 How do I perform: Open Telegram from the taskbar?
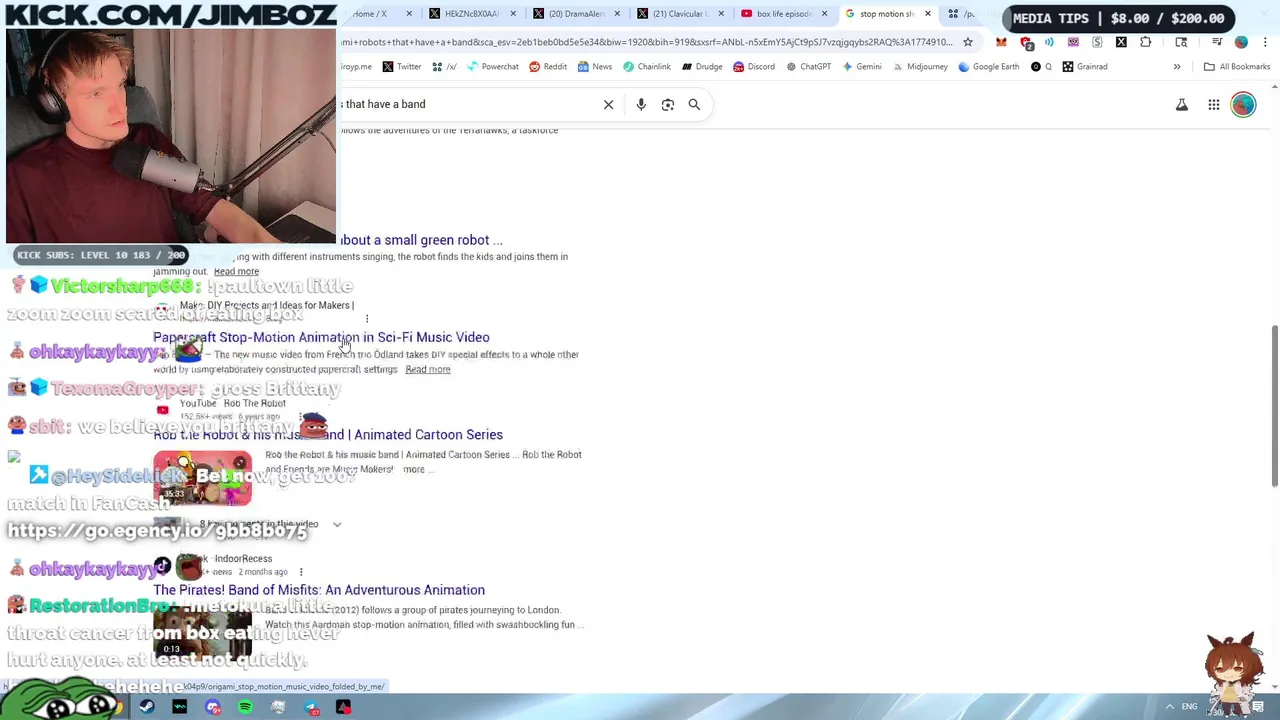click(311, 707)
